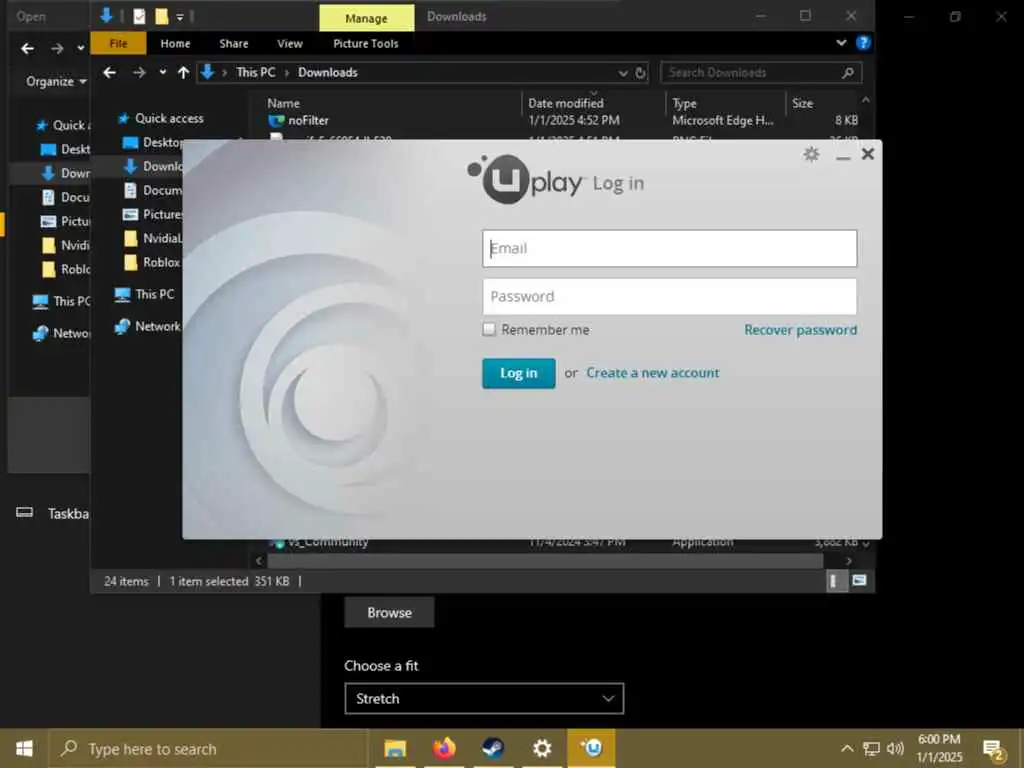Go forward in the Downloads explorer window
1024x768 pixels.
point(139,72)
